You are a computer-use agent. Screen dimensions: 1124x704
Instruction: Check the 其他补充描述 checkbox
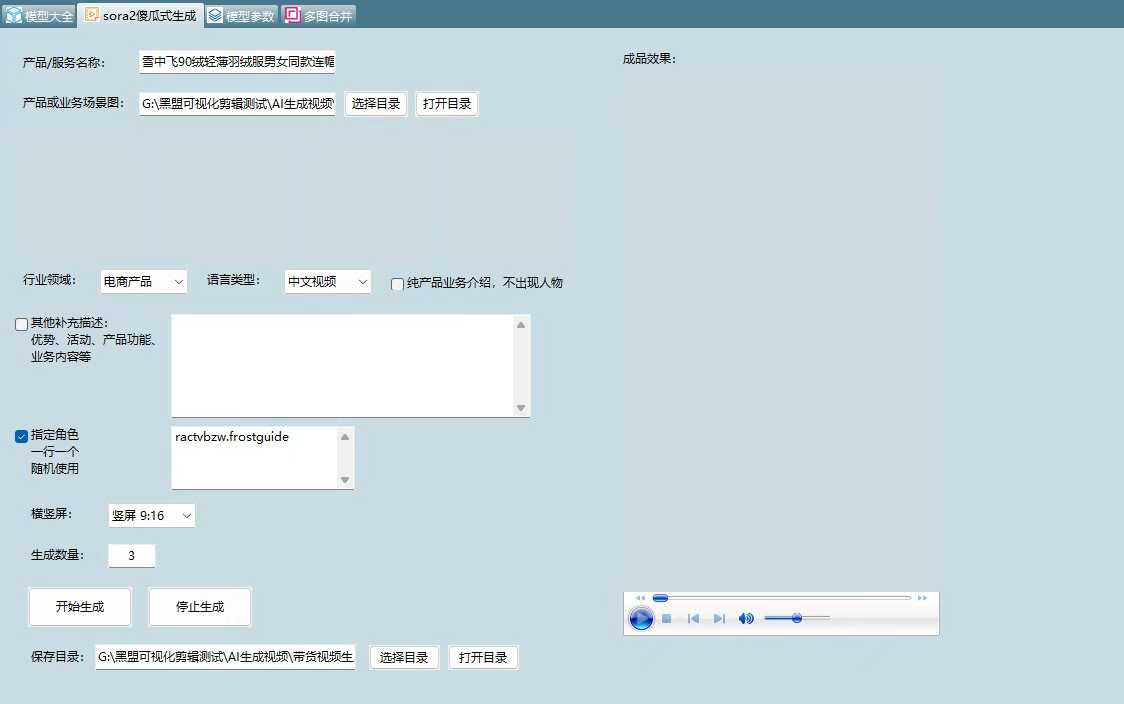[x=21, y=324]
